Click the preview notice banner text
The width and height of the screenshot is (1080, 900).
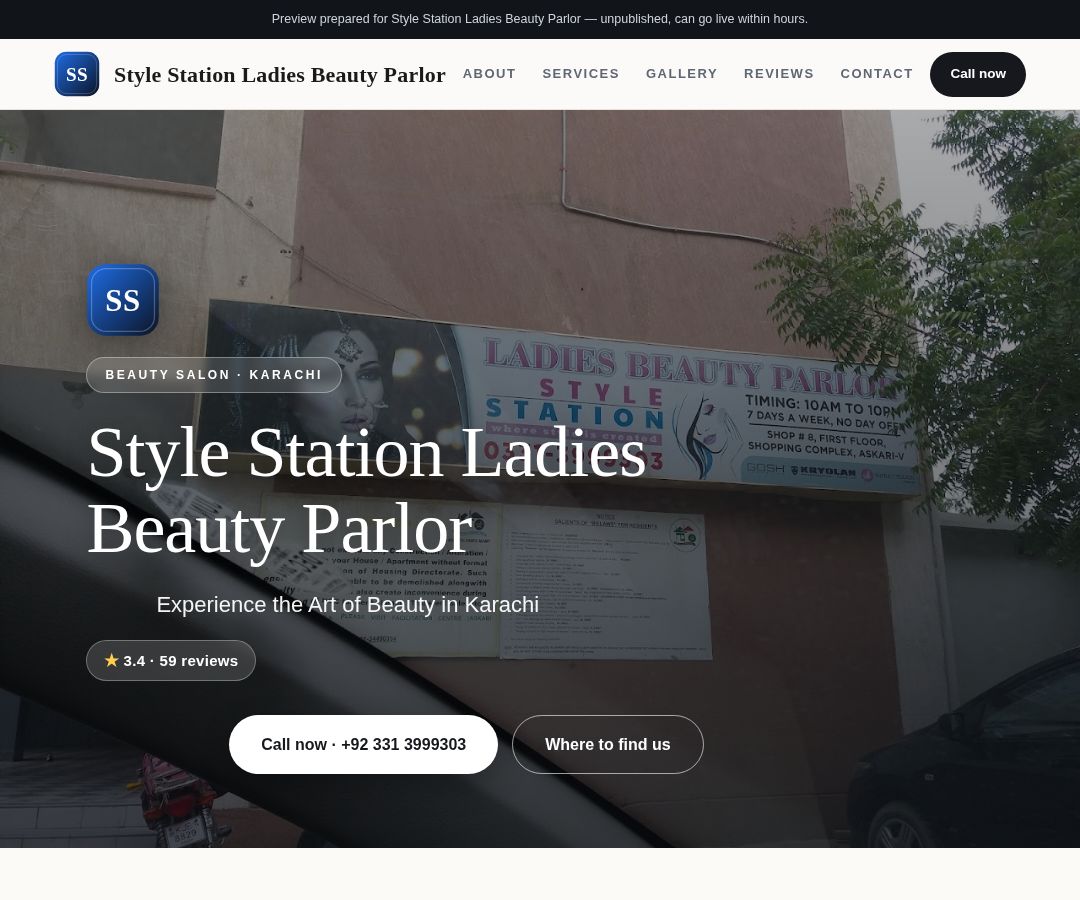tap(539, 19)
